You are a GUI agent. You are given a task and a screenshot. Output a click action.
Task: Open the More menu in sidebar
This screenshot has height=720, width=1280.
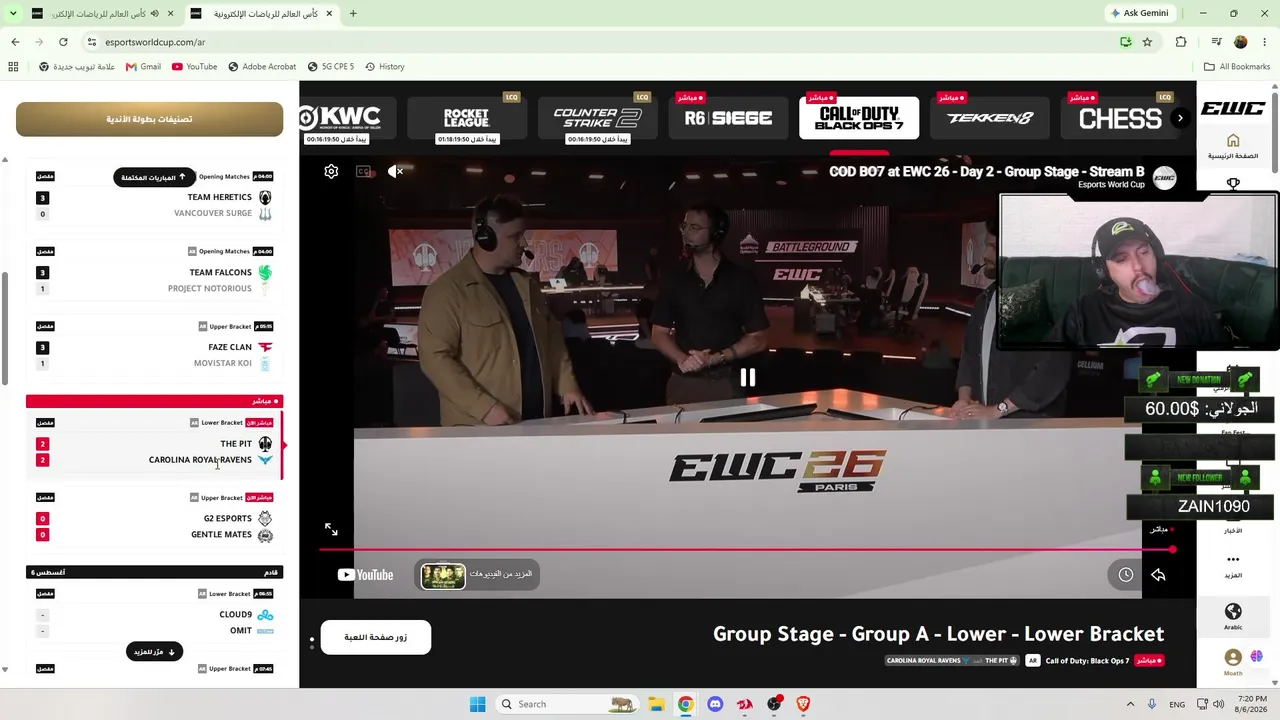point(1233,566)
